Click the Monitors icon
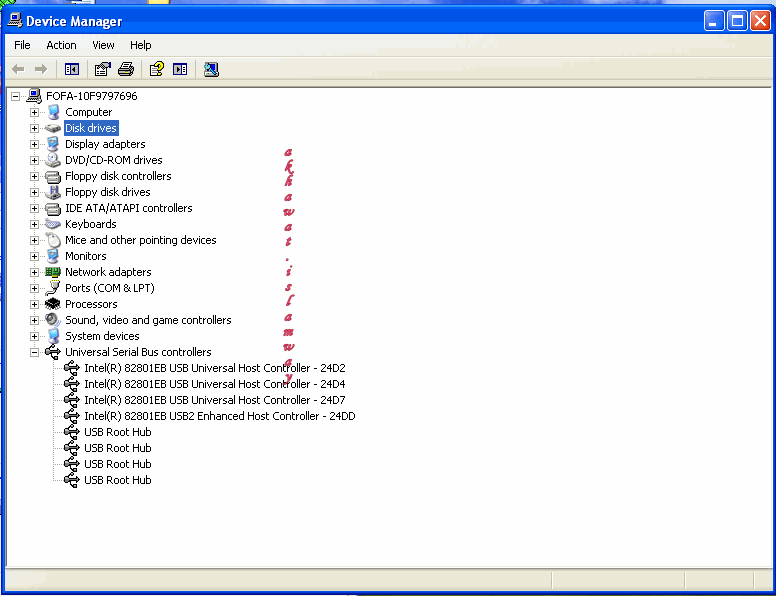The image size is (776, 596). tap(53, 256)
